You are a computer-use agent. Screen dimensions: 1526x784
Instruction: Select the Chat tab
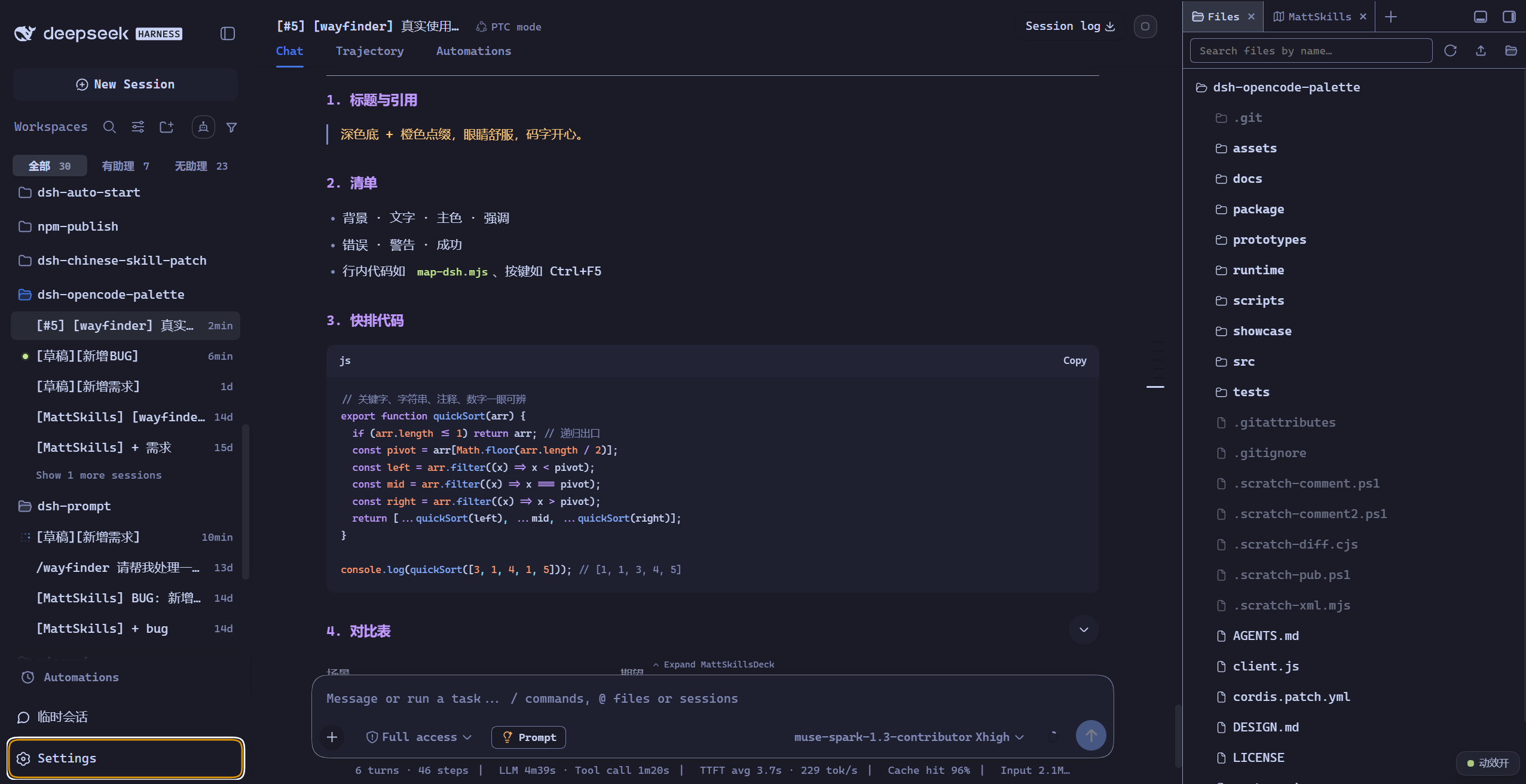click(289, 51)
